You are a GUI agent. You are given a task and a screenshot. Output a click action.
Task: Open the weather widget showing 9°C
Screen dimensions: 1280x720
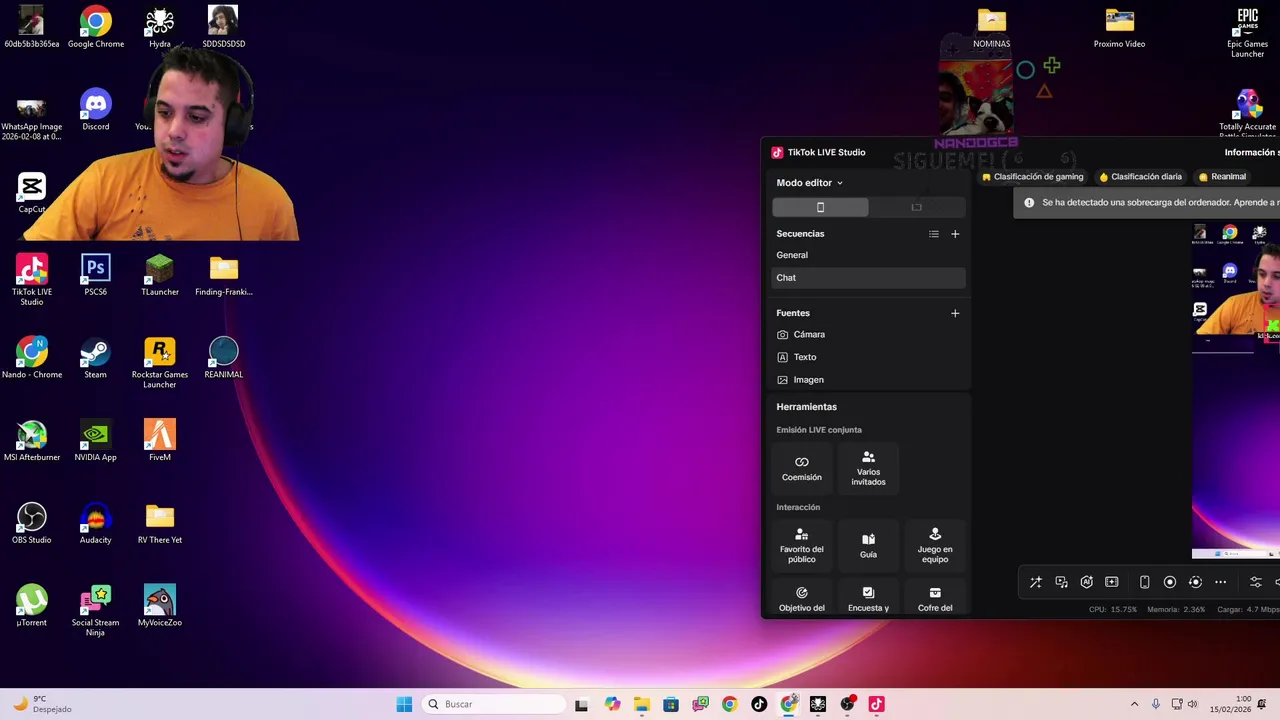(x=42, y=704)
